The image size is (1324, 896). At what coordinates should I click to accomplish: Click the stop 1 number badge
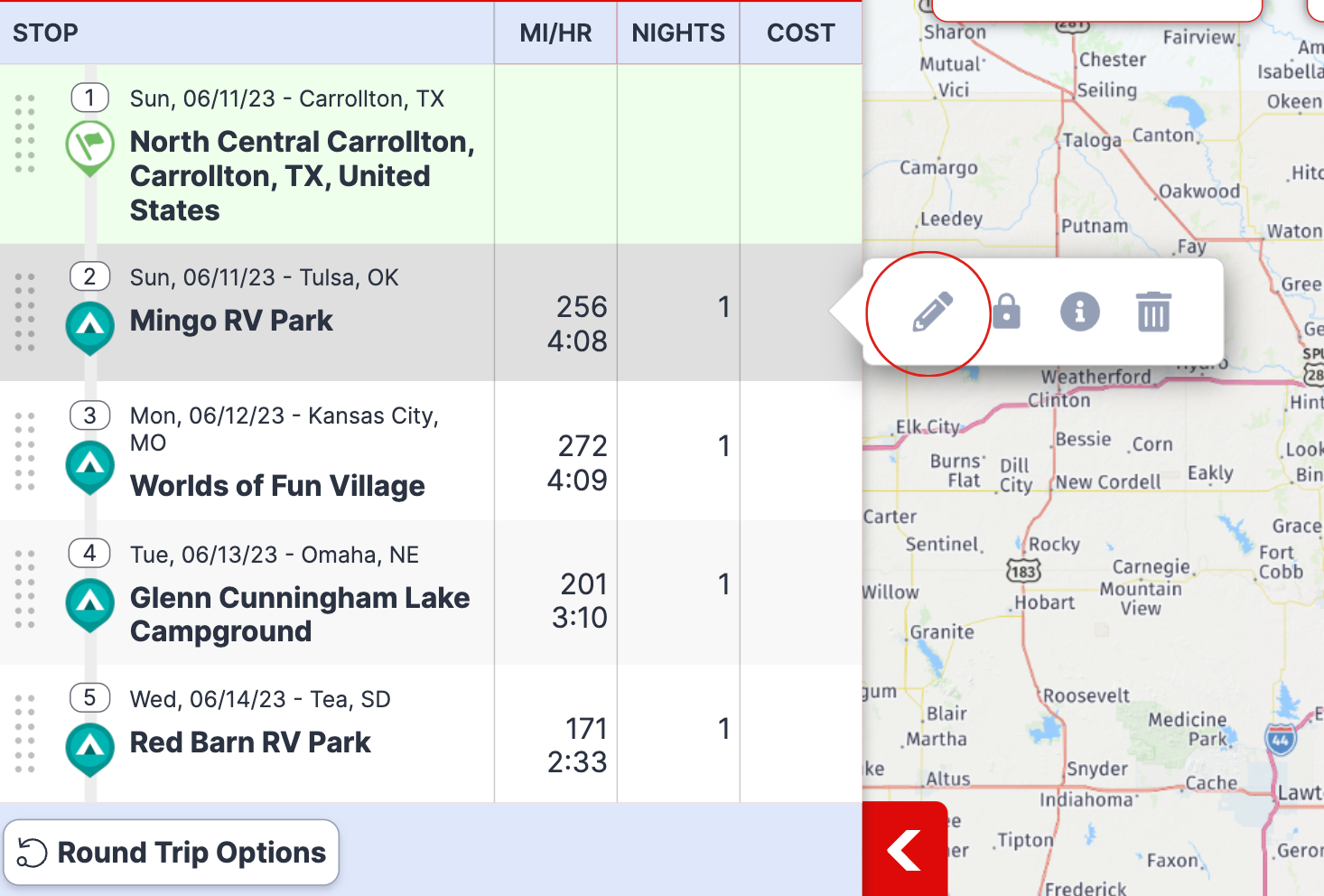click(89, 98)
